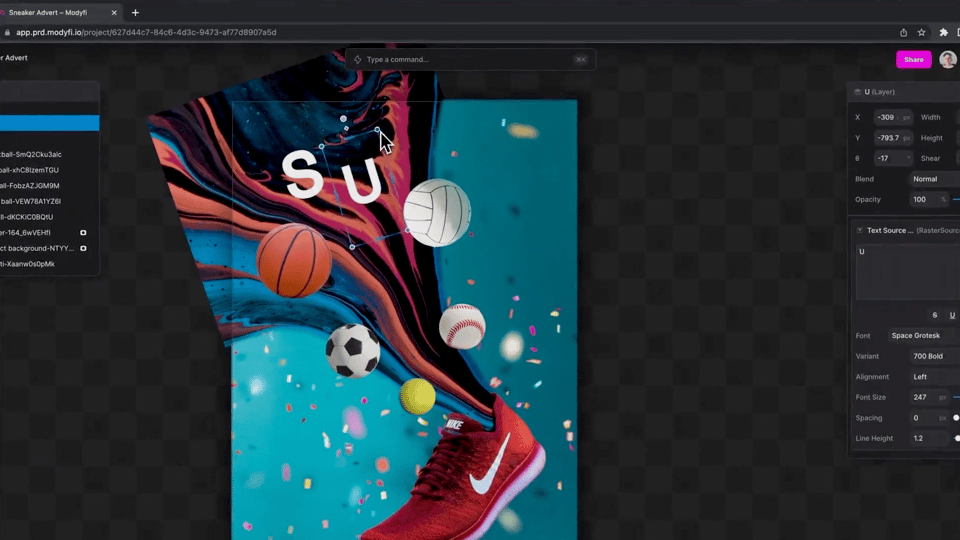Click the icon on the ct background-NTYY layer row
This screenshot has height=540, width=960.
83,248
